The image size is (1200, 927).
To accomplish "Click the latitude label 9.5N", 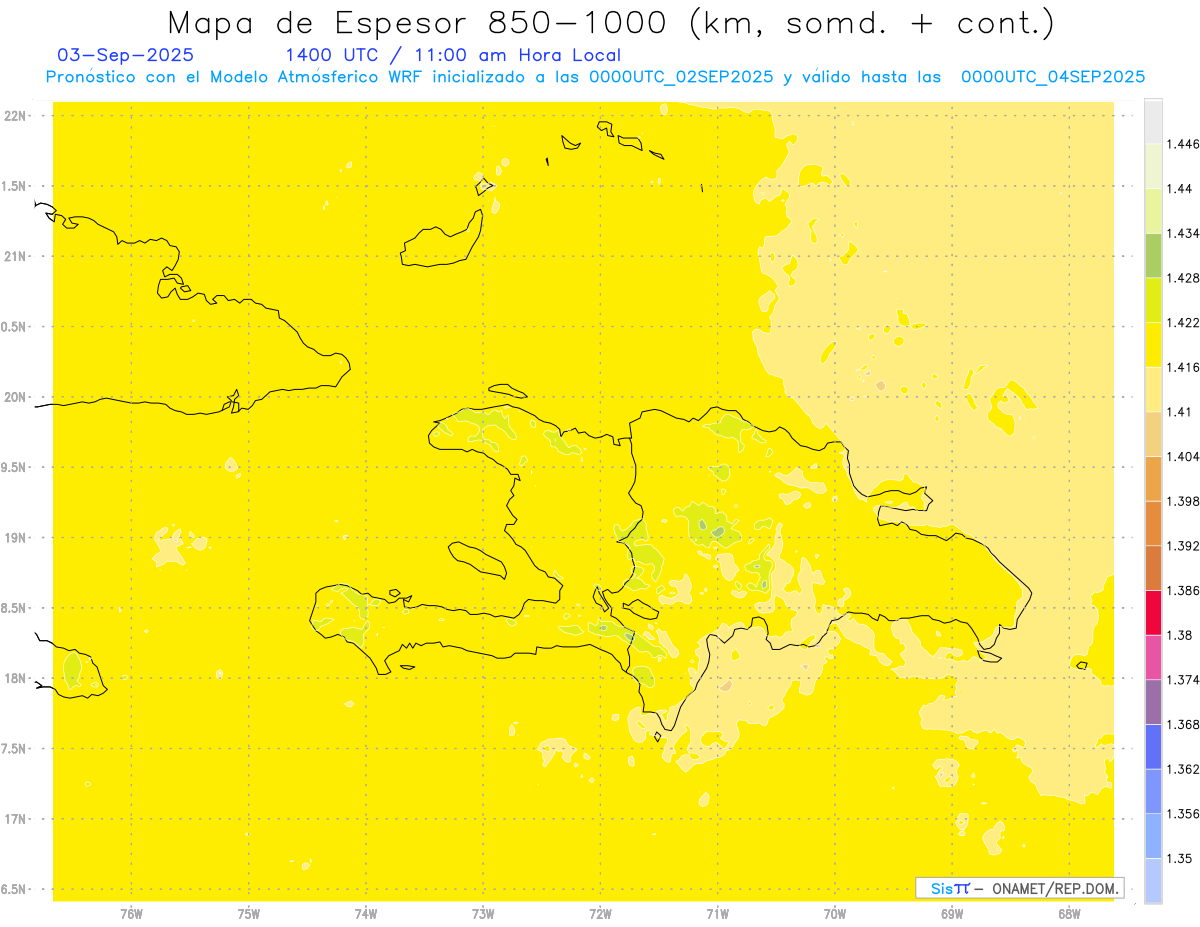I will [x=15, y=467].
